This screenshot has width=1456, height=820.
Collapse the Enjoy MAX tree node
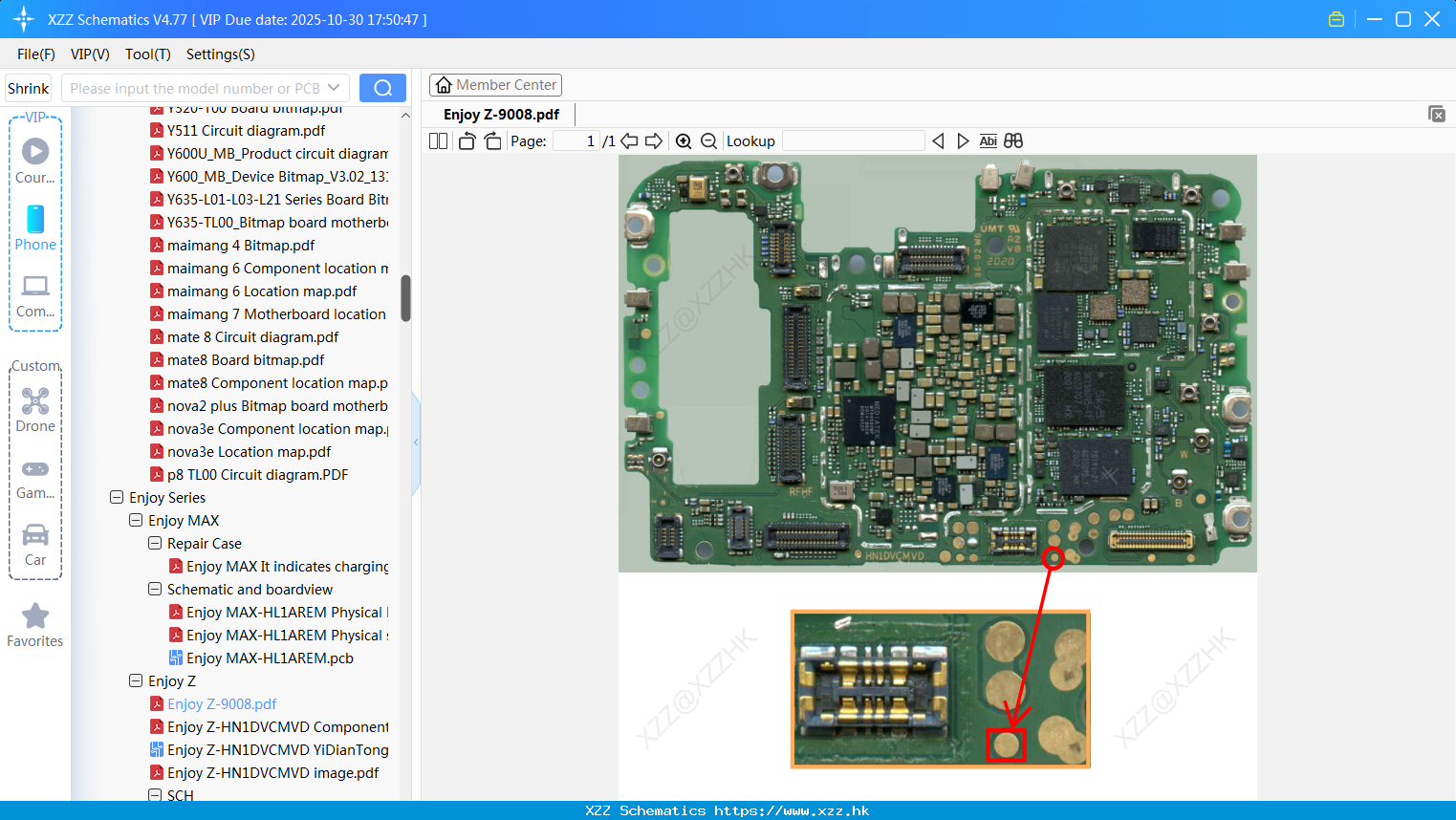pyautogui.click(x=136, y=520)
